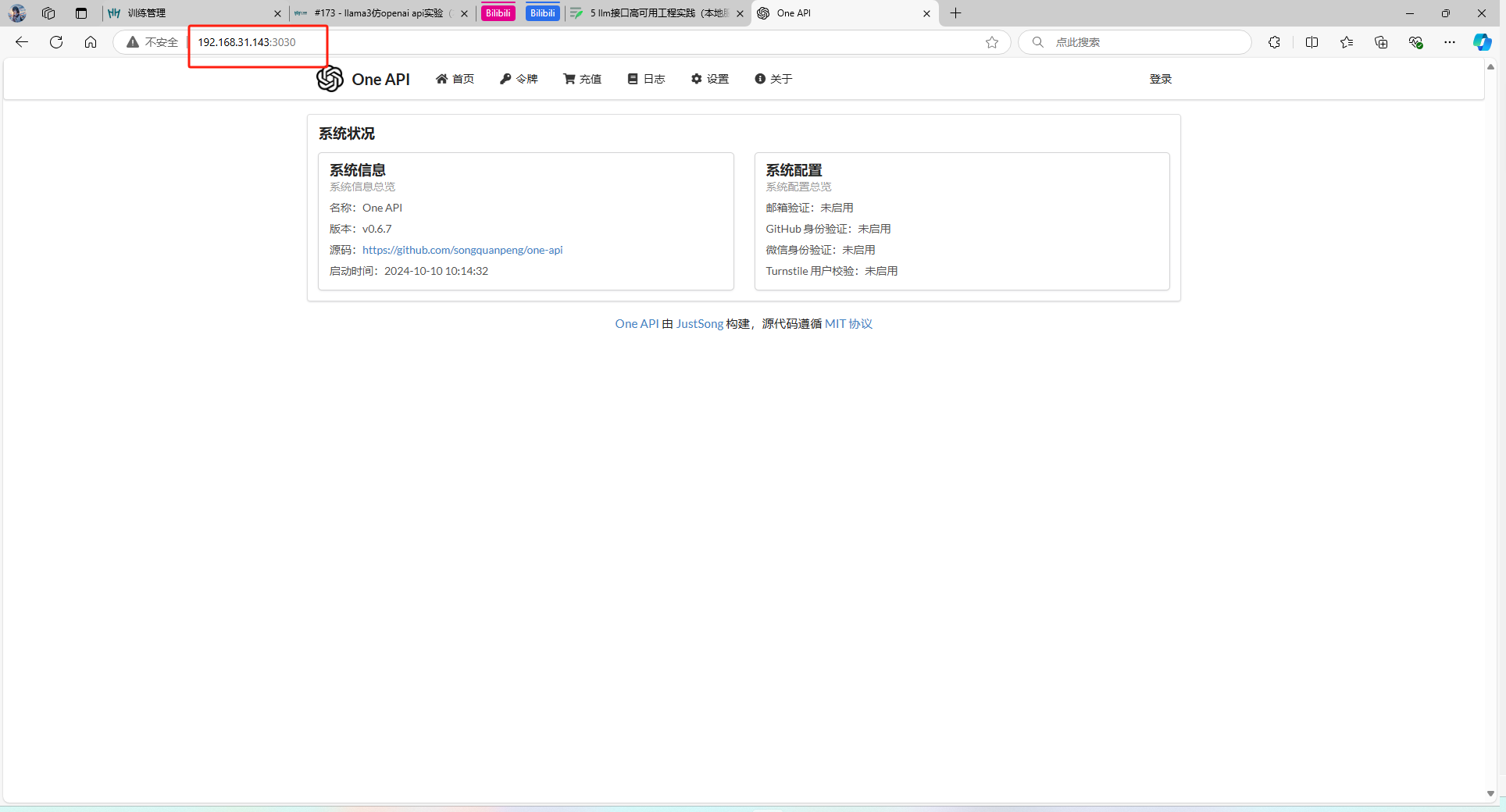Image resolution: width=1506 pixels, height=812 pixels.
Task: Open the browser extensions menu
Action: pos(1274,42)
